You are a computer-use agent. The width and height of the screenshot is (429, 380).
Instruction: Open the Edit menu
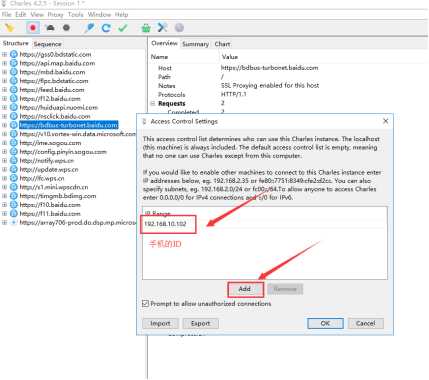click(21, 14)
